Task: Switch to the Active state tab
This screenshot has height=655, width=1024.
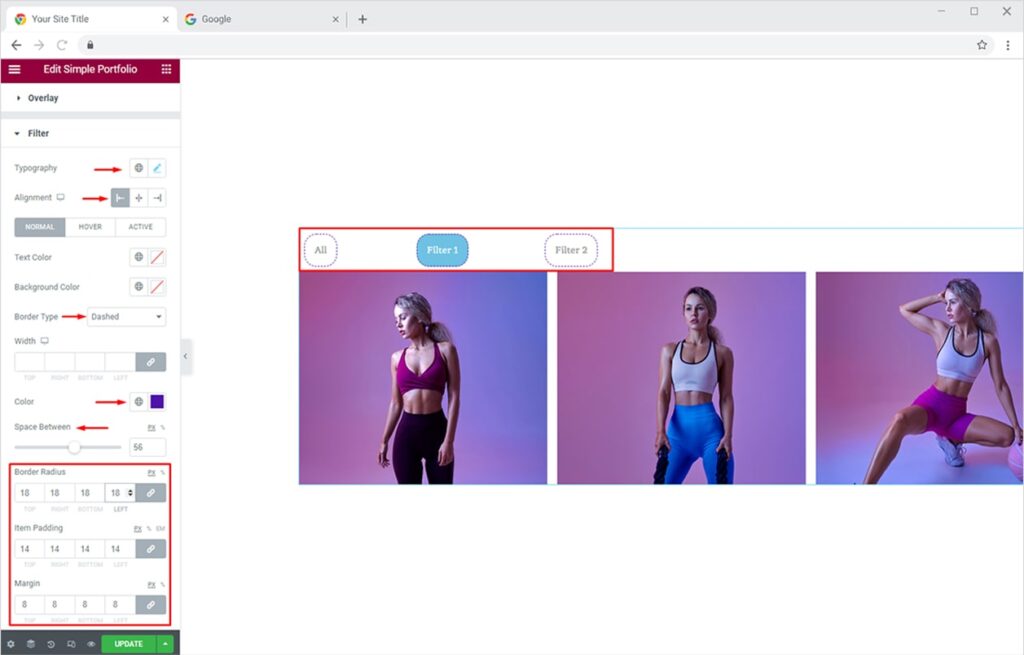Action: click(141, 227)
